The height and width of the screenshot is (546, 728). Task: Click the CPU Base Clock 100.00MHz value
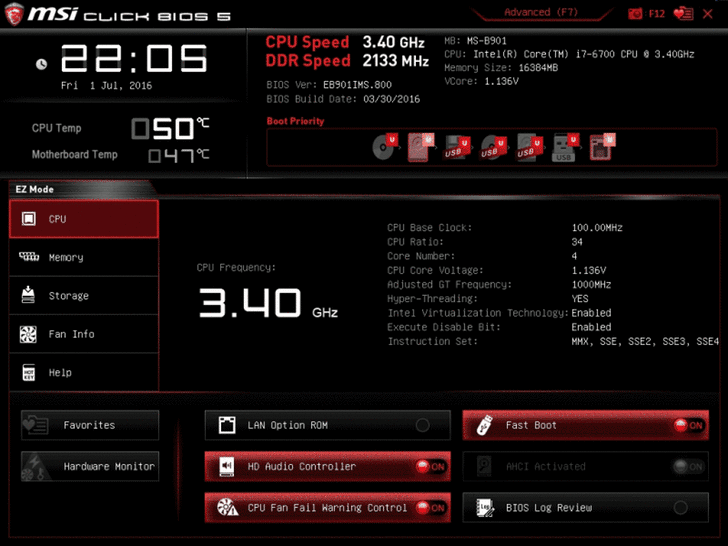point(597,228)
